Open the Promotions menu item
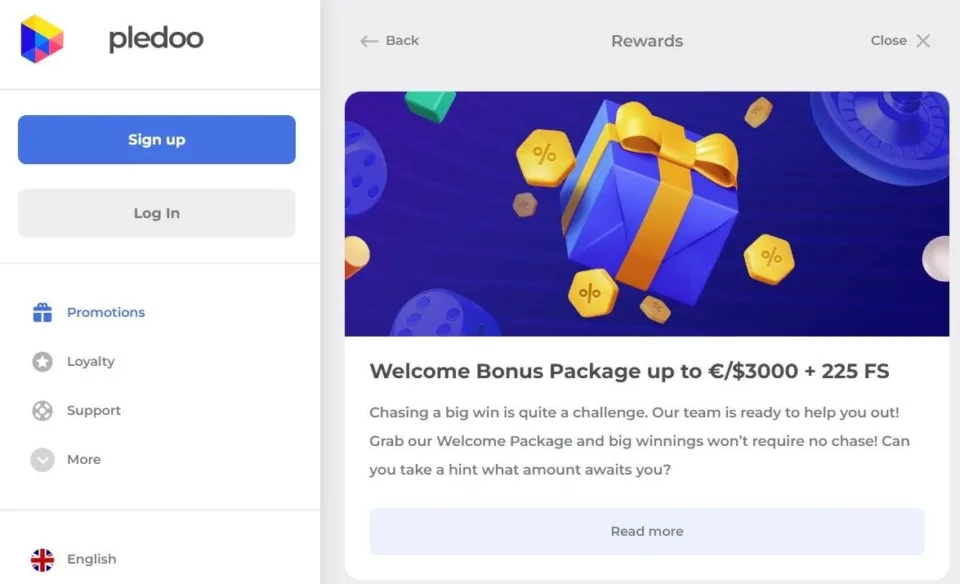 (x=105, y=311)
